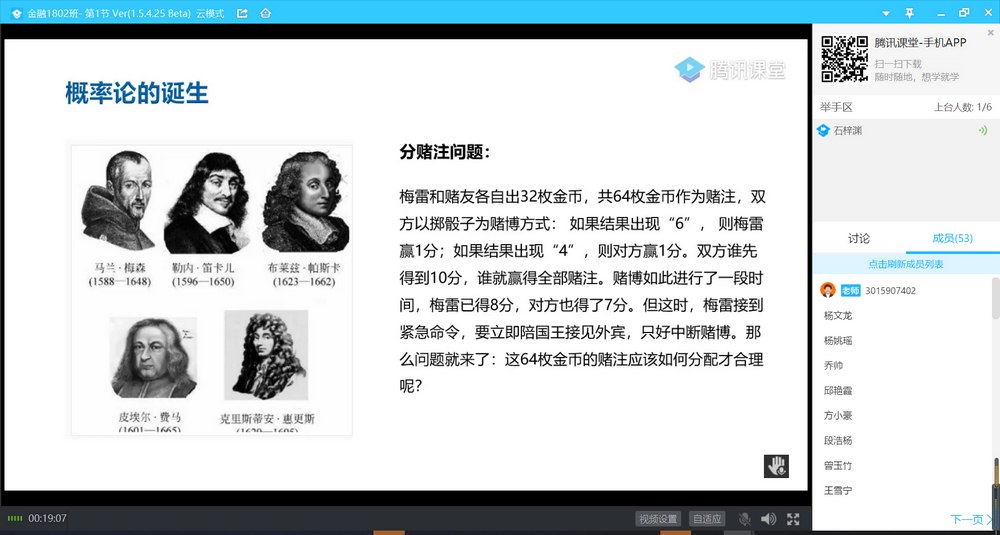Click the 老师 badge label
The image size is (1000, 535).
(851, 290)
